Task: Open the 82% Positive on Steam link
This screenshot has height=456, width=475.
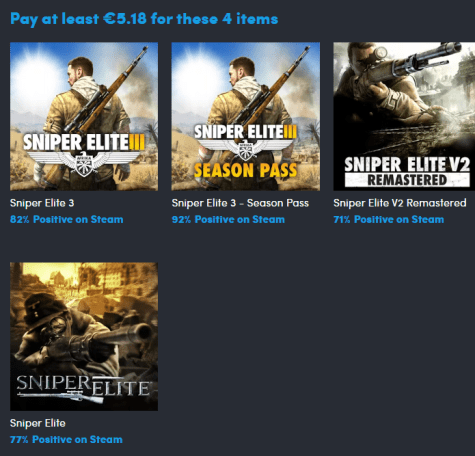Action: coord(67,219)
